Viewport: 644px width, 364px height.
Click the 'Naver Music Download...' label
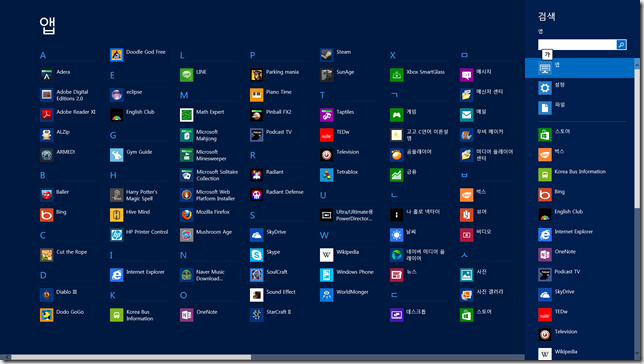tap(210, 275)
